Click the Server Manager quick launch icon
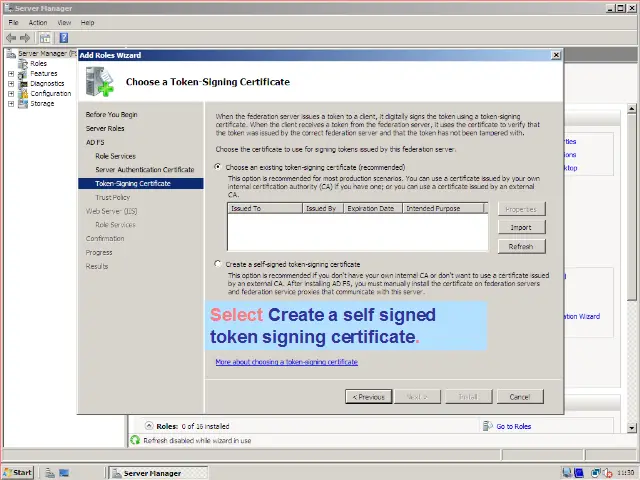This screenshot has height=480, width=640. [x=50, y=473]
